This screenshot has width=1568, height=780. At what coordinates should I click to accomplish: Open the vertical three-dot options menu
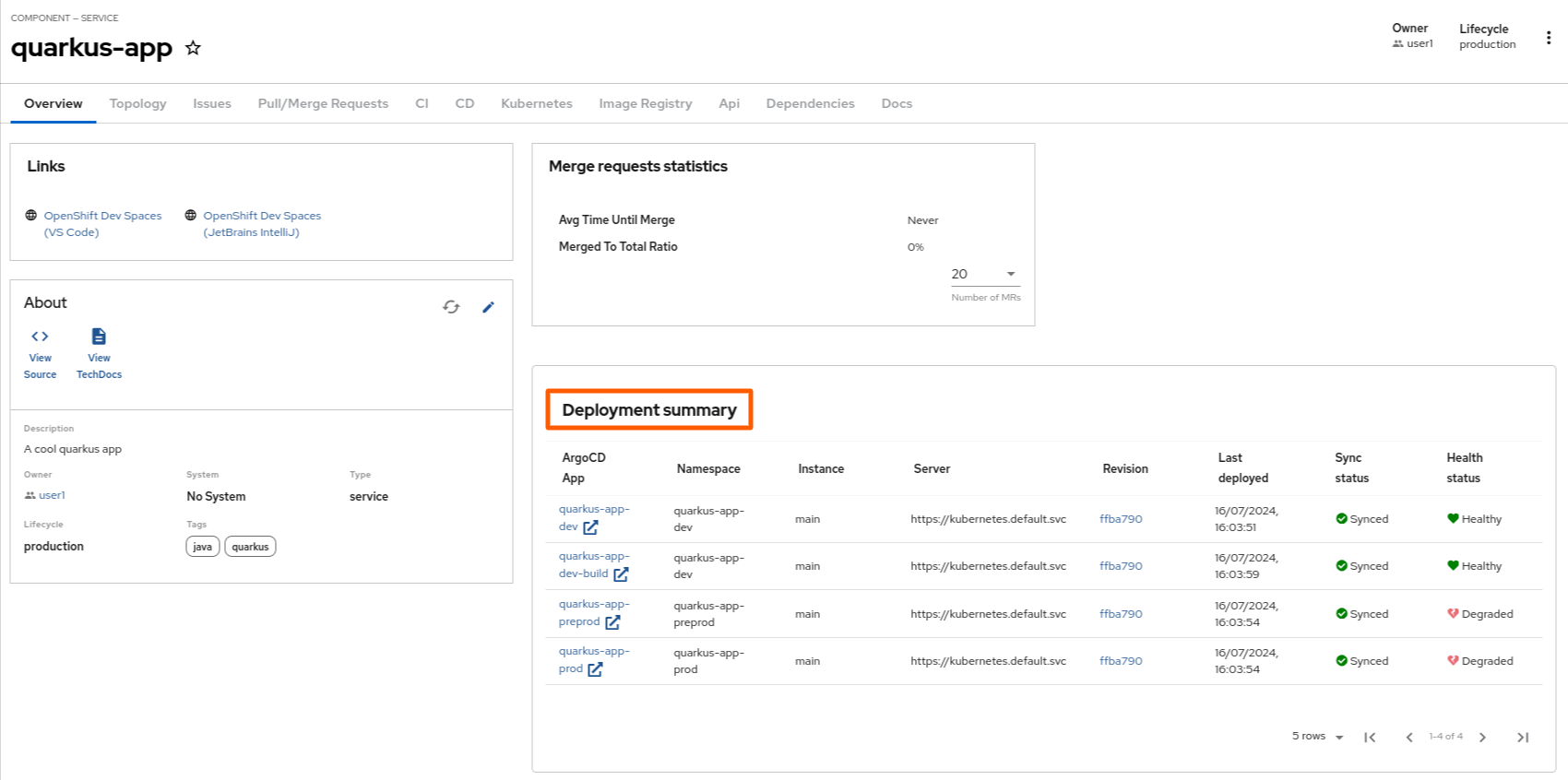click(1548, 38)
